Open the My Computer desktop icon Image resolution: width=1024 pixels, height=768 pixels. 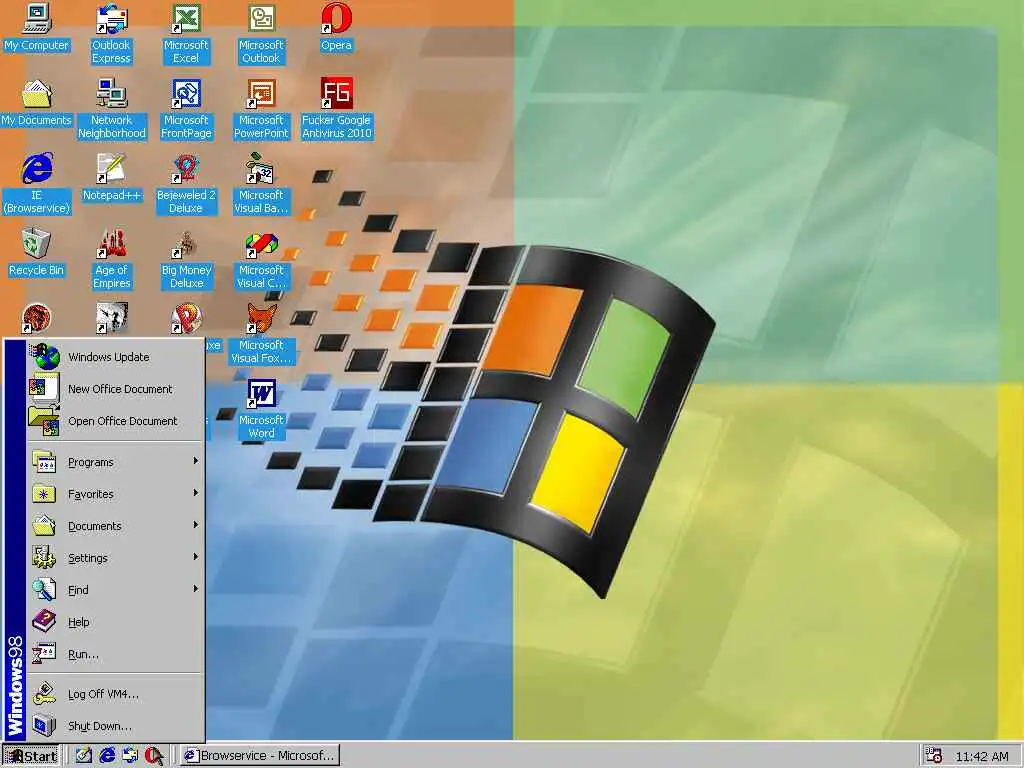click(37, 27)
